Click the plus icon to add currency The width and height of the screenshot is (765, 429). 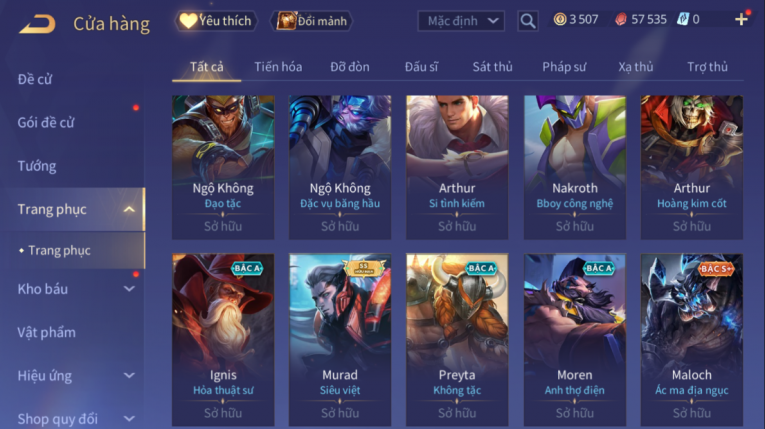(x=741, y=20)
